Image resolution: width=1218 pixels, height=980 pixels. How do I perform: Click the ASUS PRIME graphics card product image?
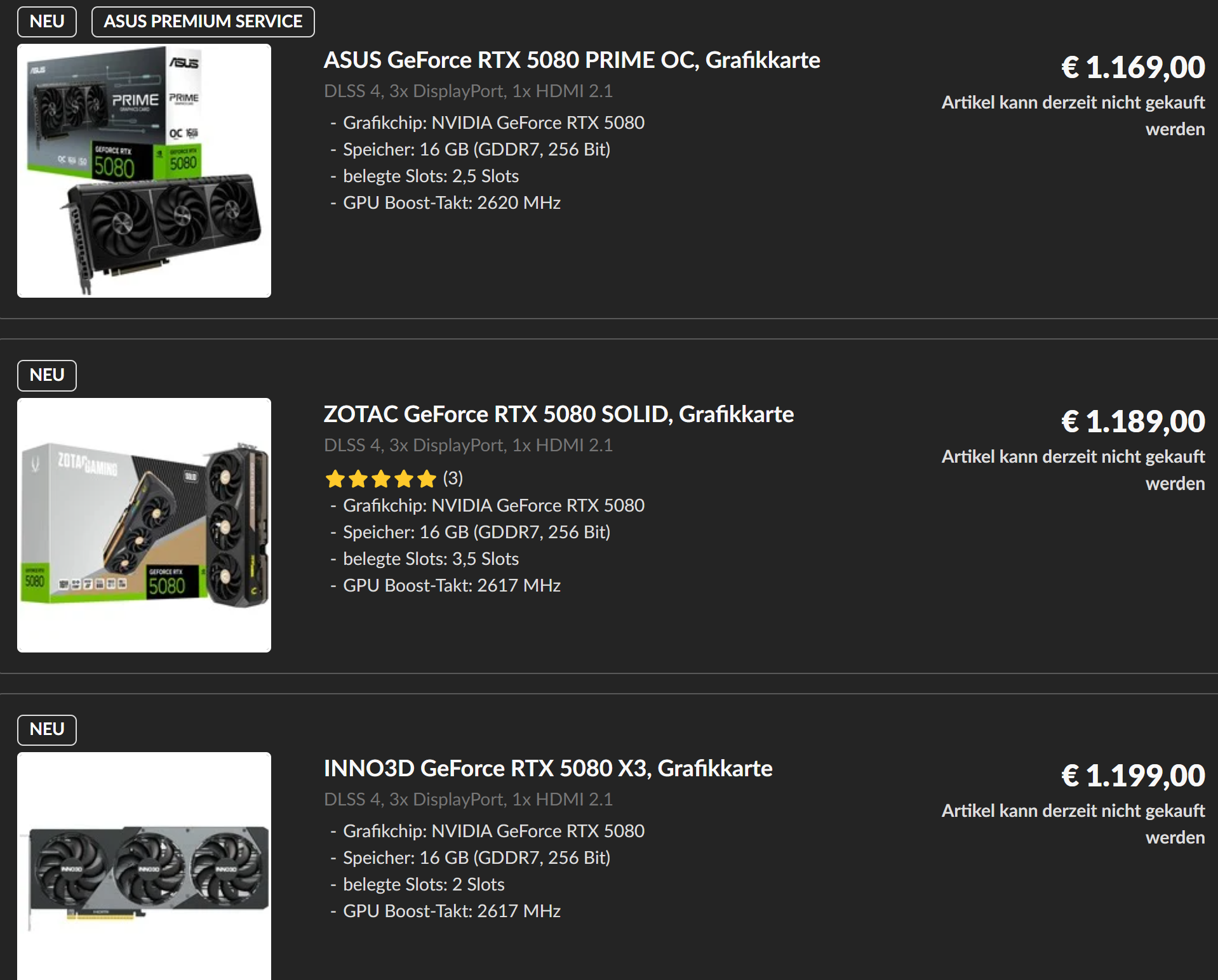tap(144, 171)
